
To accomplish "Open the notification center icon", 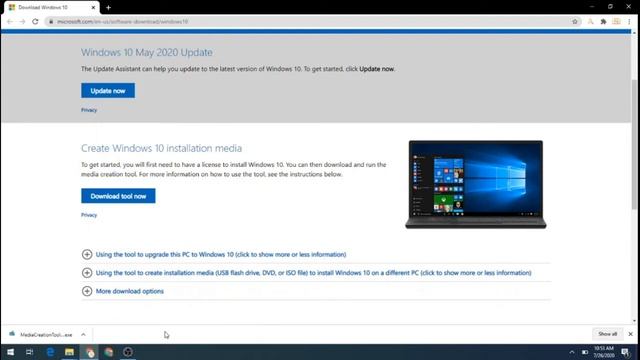I will click(625, 352).
